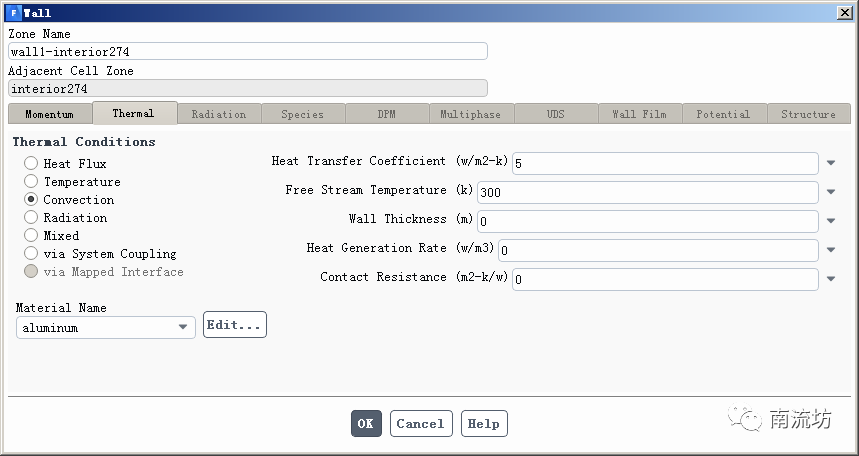Click the Fluent app icon in title bar

13,12
